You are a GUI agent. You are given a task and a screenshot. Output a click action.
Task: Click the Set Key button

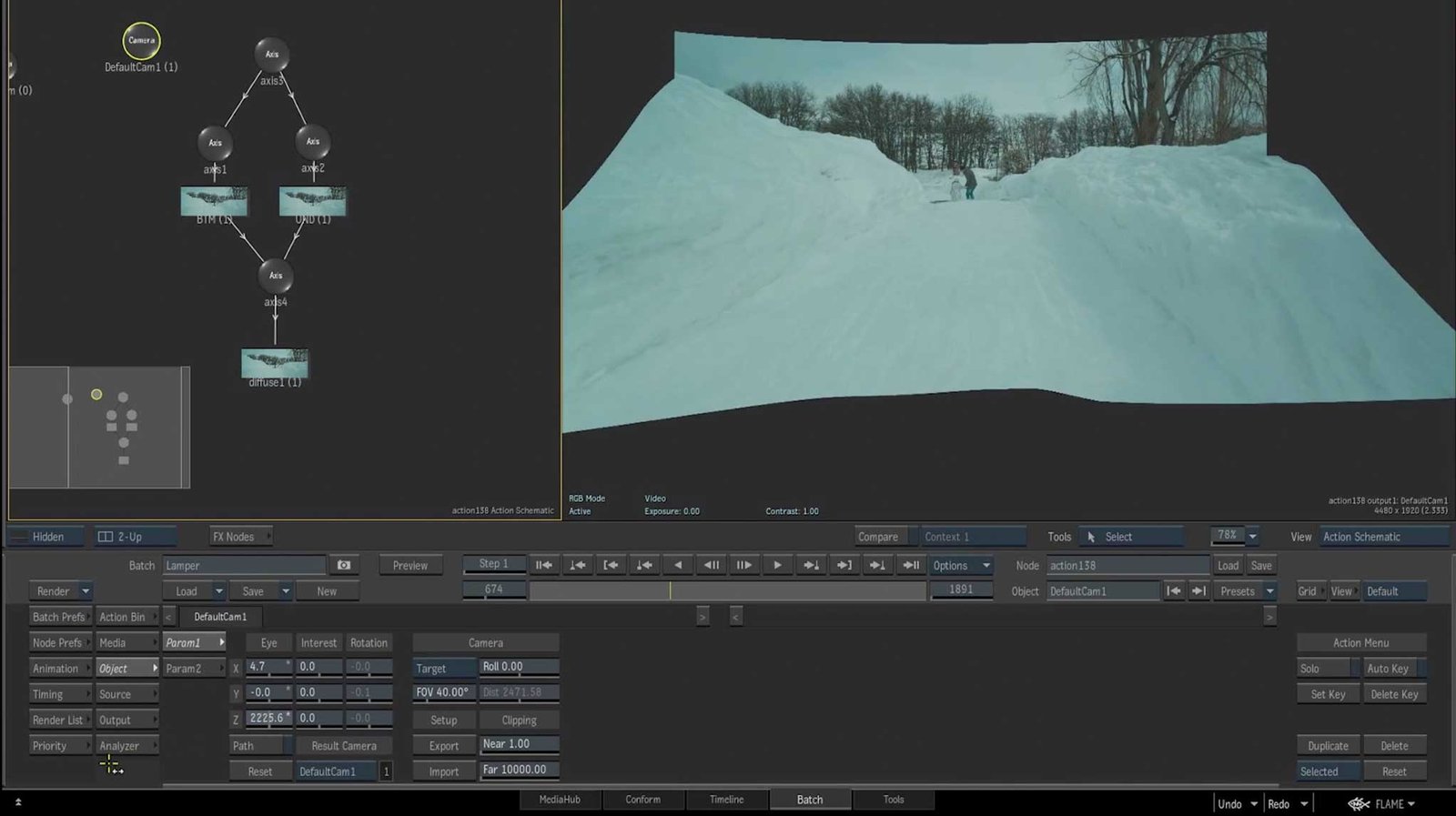pos(1328,694)
